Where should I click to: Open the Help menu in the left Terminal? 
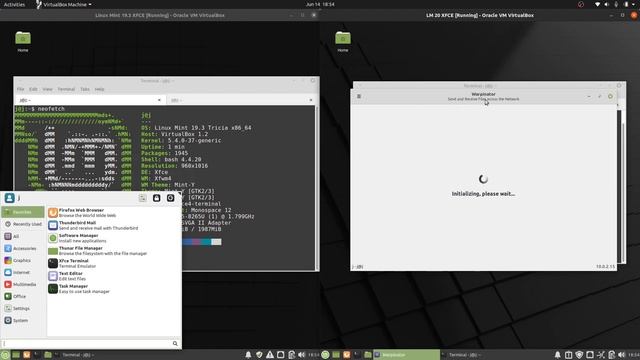point(100,89)
